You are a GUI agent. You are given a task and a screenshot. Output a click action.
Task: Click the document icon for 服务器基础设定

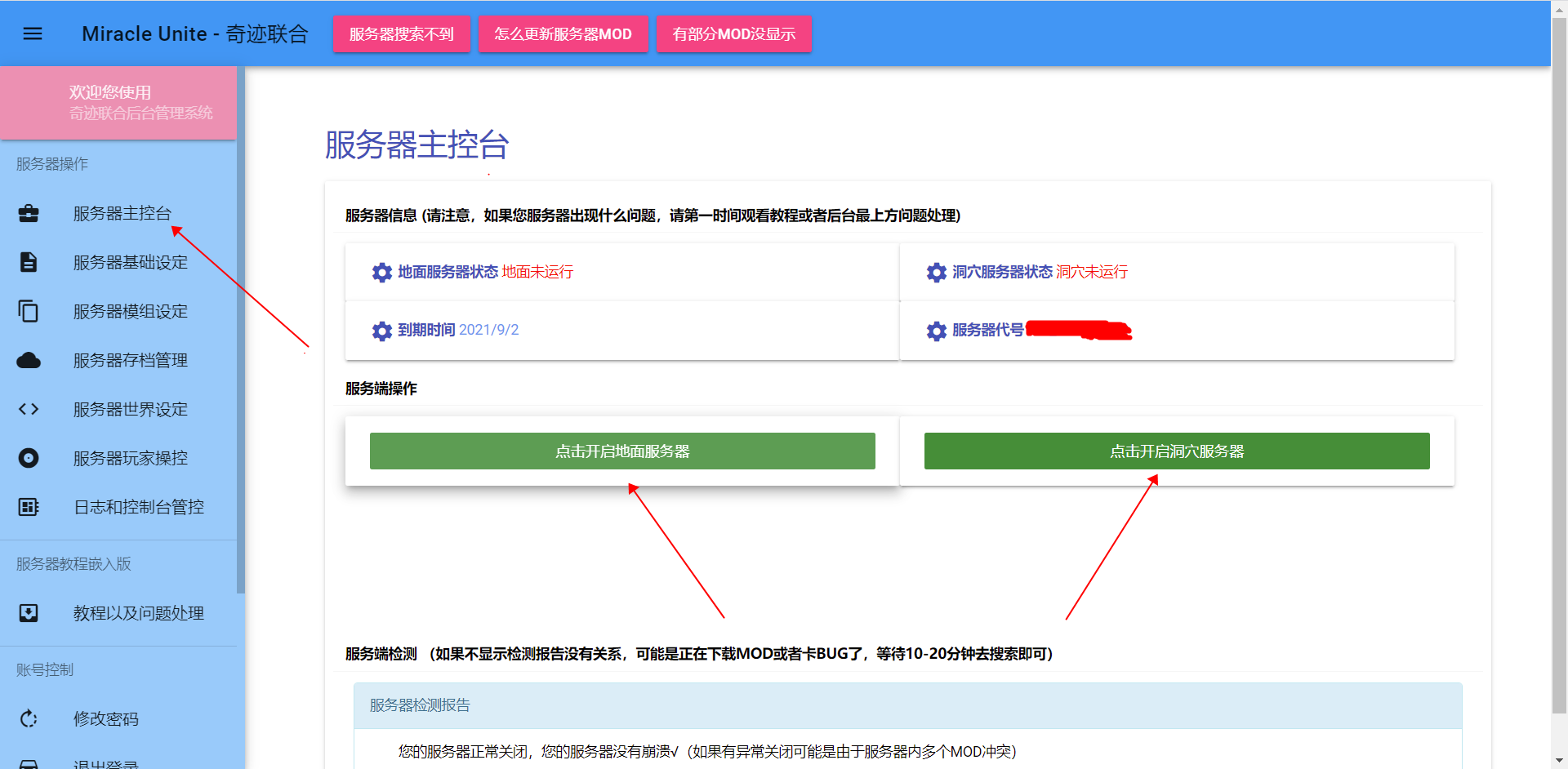[x=29, y=262]
